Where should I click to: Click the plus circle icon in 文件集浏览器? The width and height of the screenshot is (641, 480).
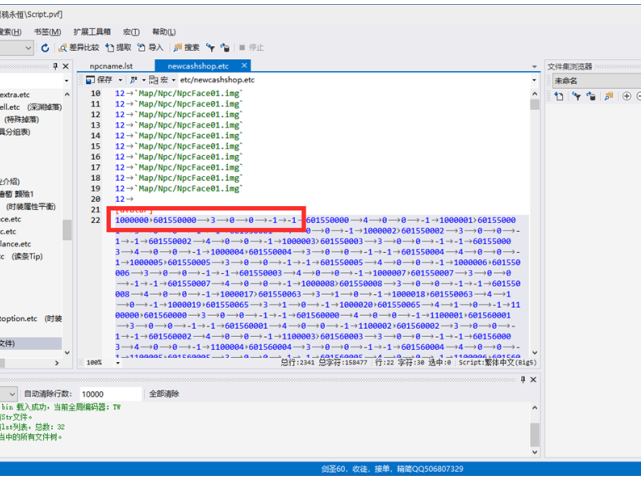[x=626, y=97]
